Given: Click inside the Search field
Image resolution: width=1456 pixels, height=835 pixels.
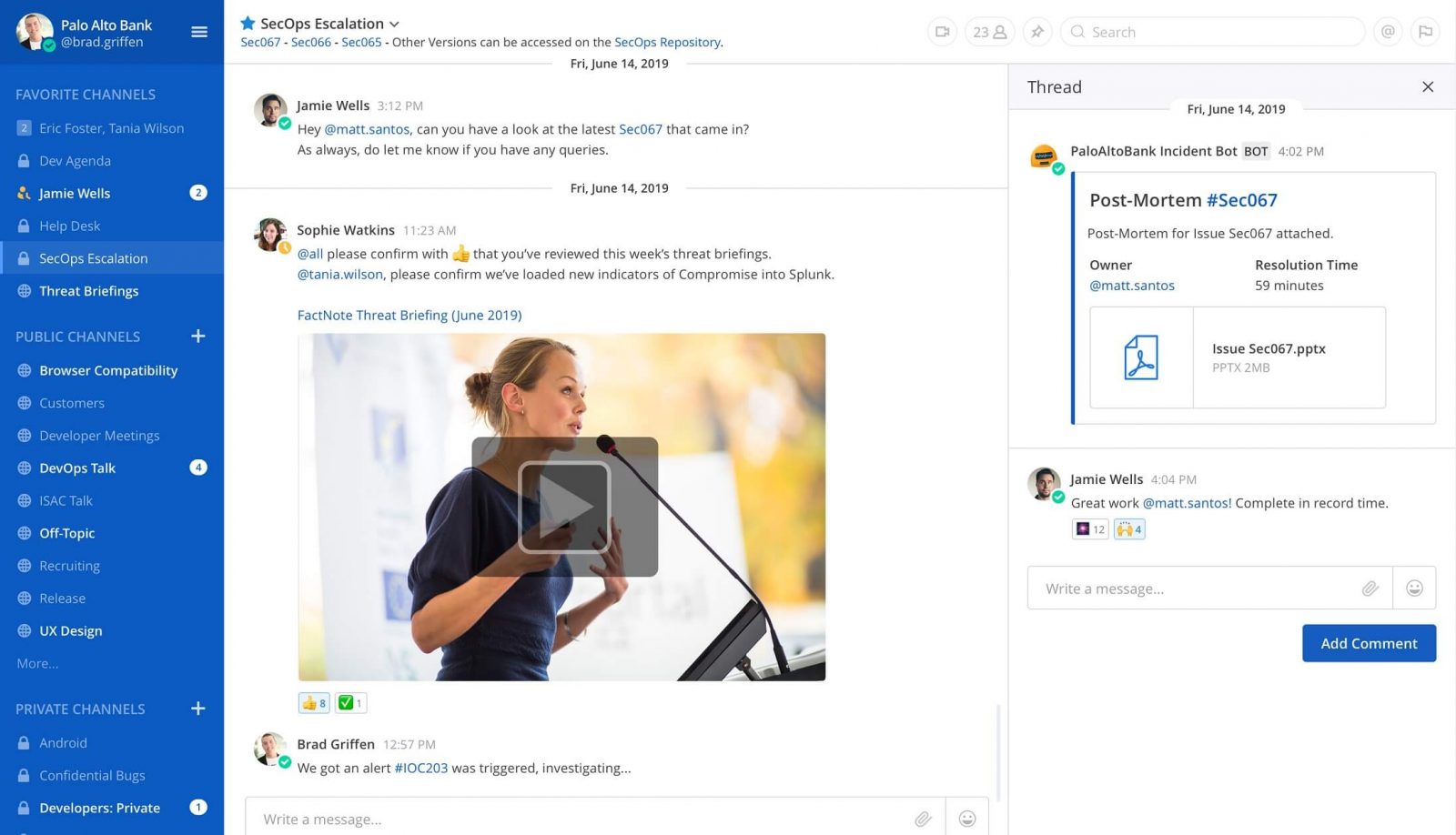Looking at the screenshot, I should click(1210, 31).
